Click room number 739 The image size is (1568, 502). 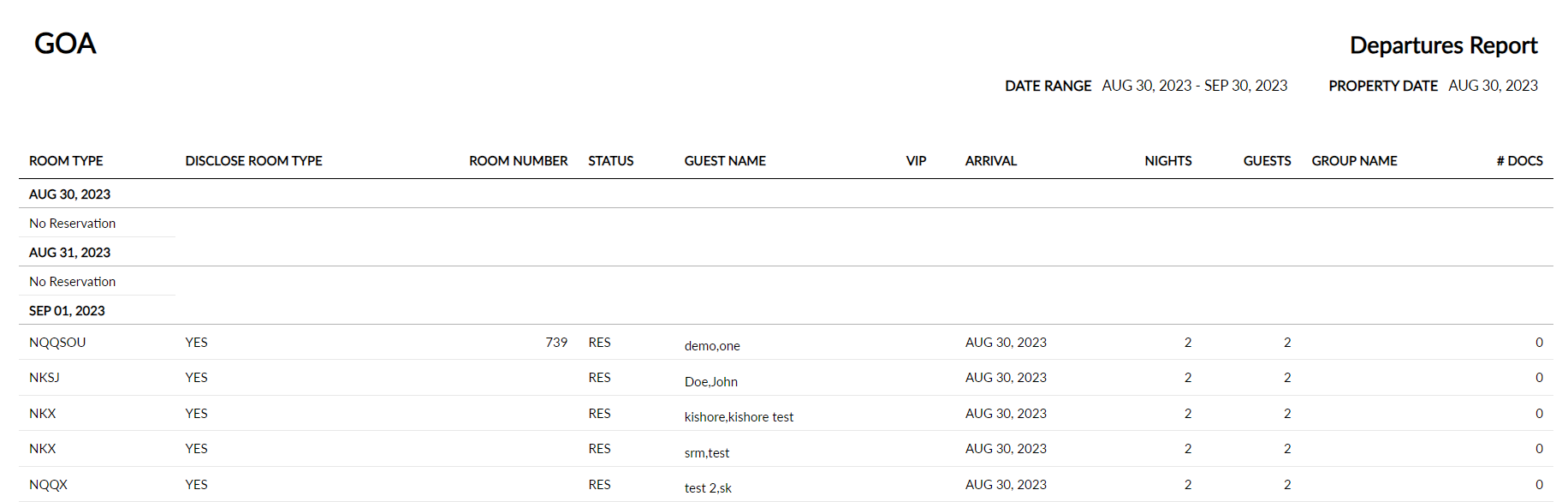click(x=556, y=343)
